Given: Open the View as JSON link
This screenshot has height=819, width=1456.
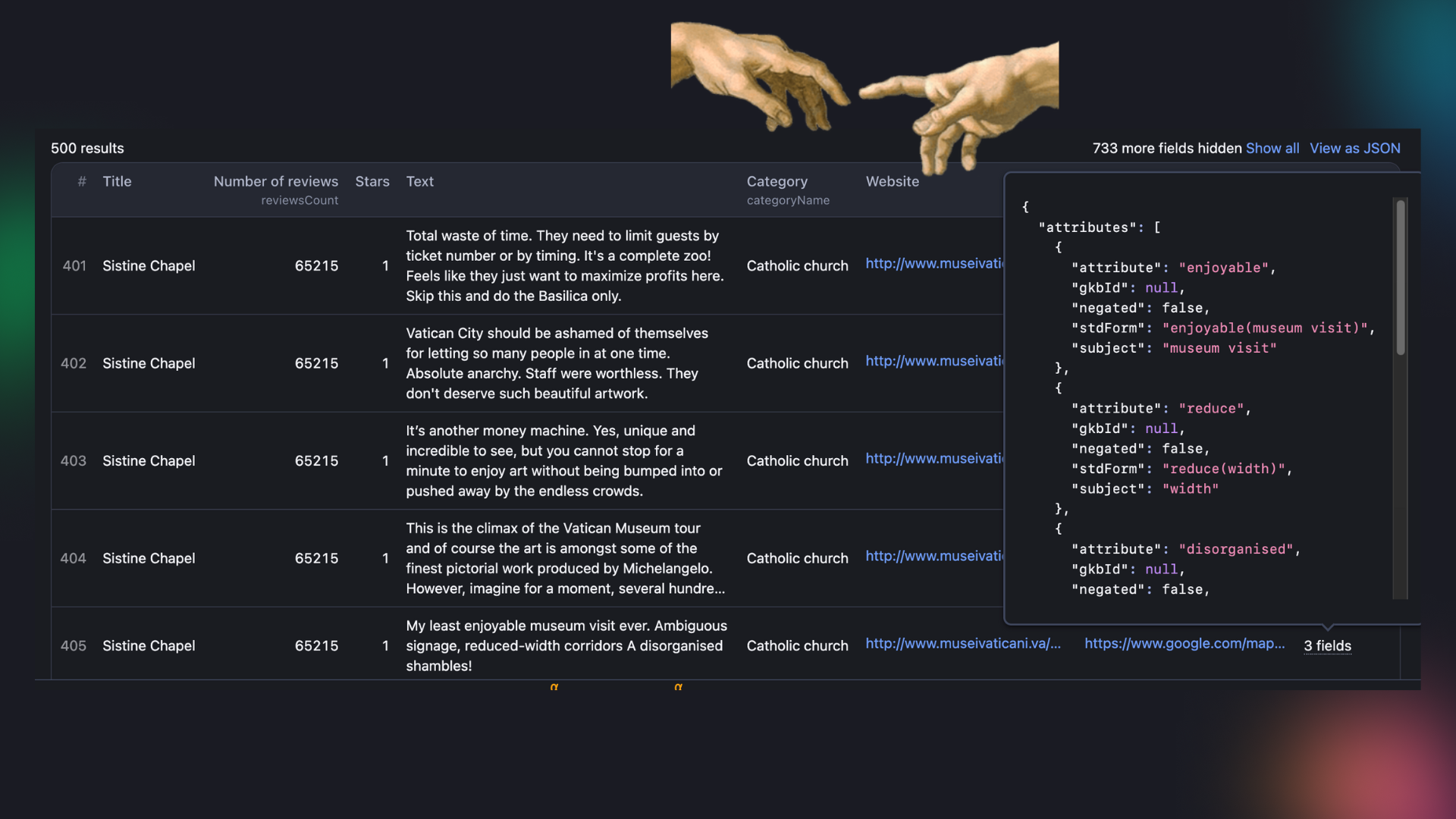Looking at the screenshot, I should tap(1354, 149).
